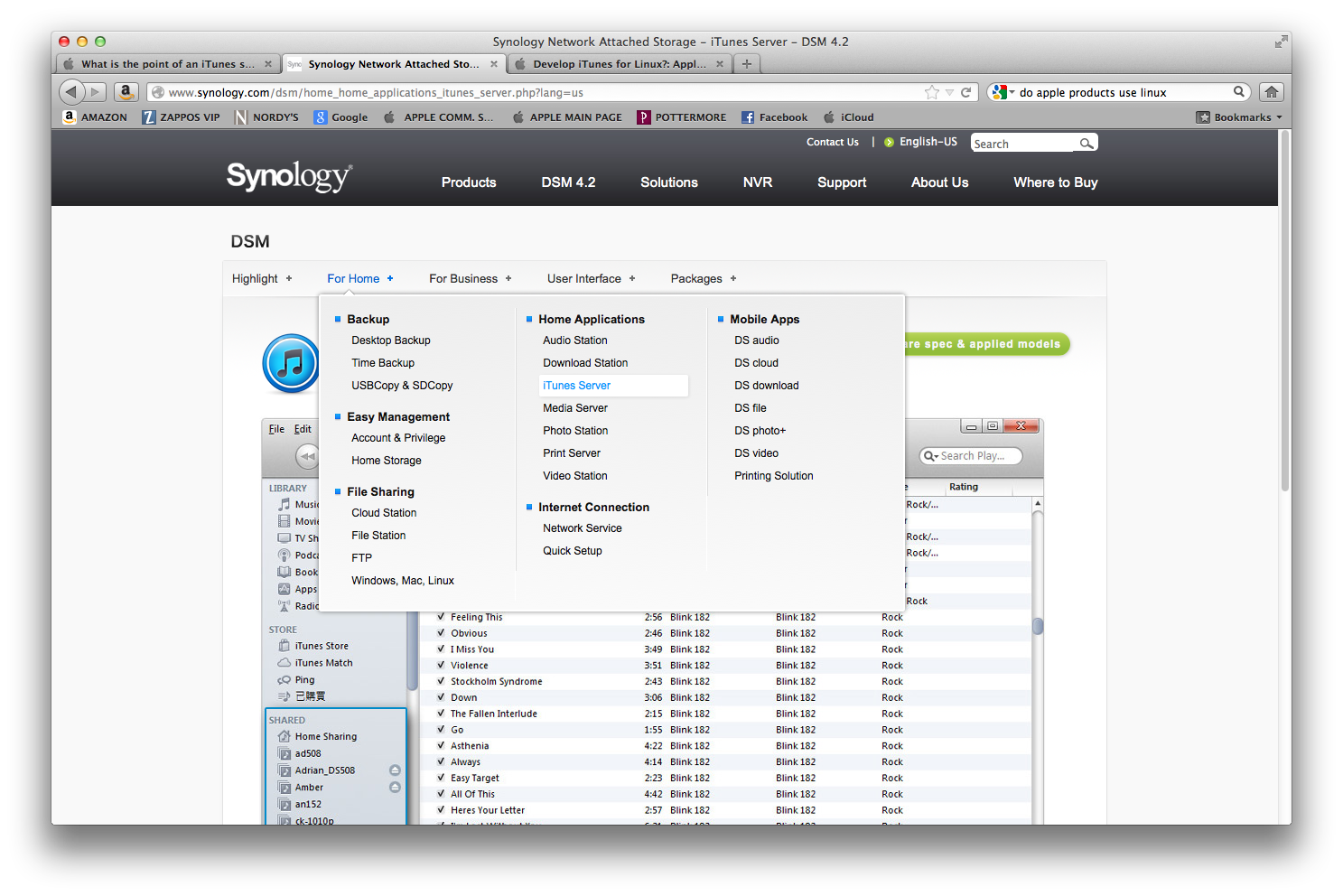Go back with the browser Back arrow

(x=71, y=92)
